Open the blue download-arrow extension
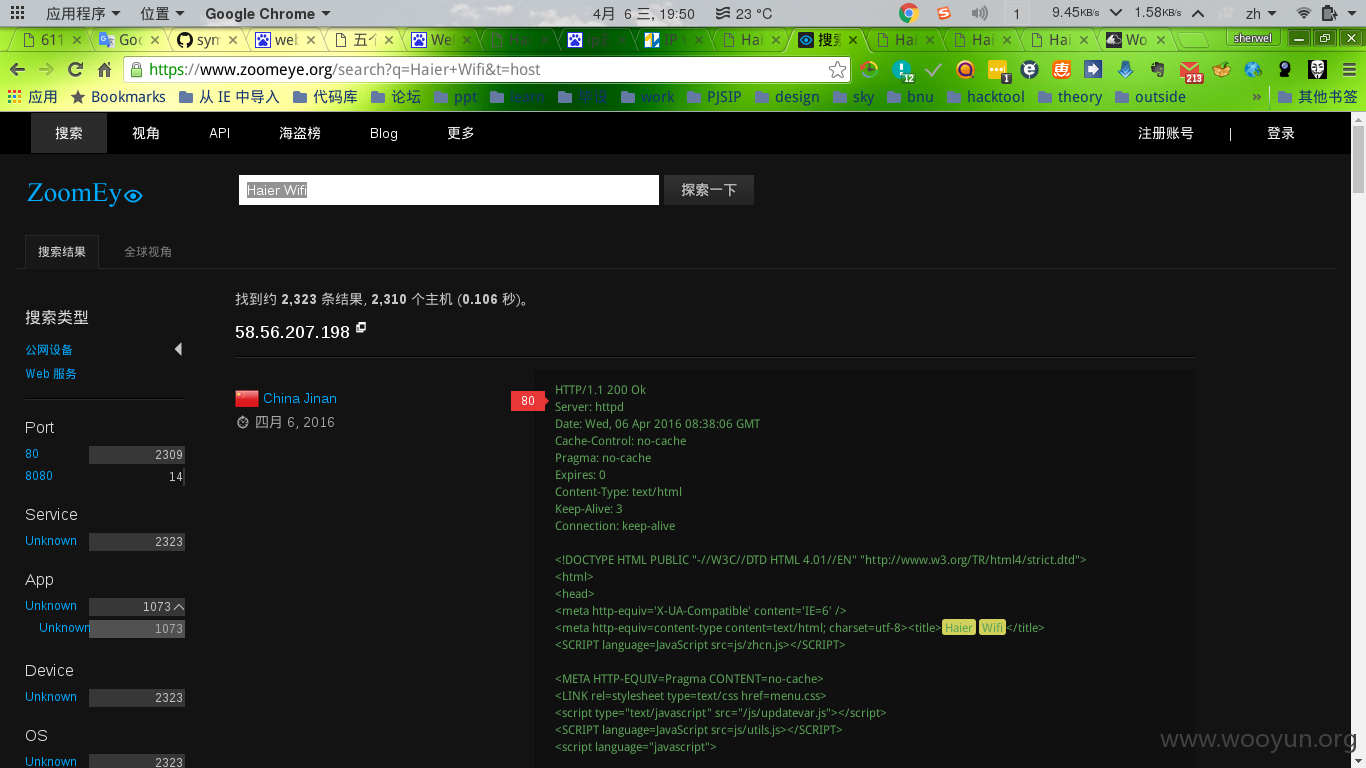 [1126, 70]
